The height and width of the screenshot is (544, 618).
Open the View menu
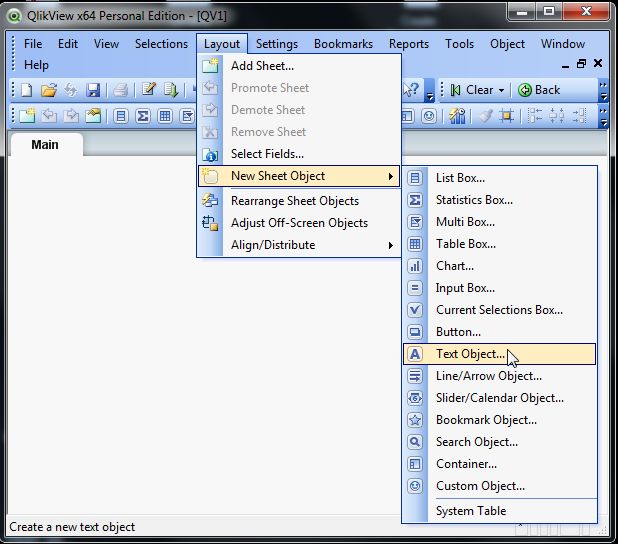click(106, 44)
